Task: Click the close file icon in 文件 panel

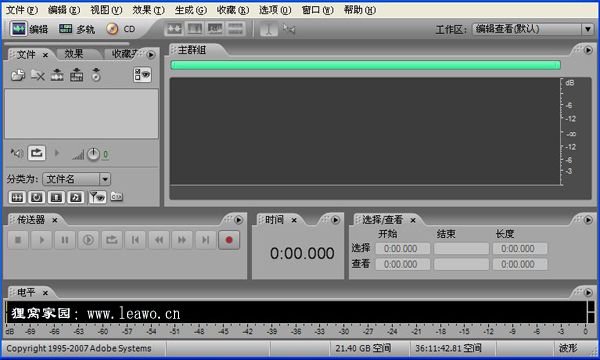Action: point(38,75)
